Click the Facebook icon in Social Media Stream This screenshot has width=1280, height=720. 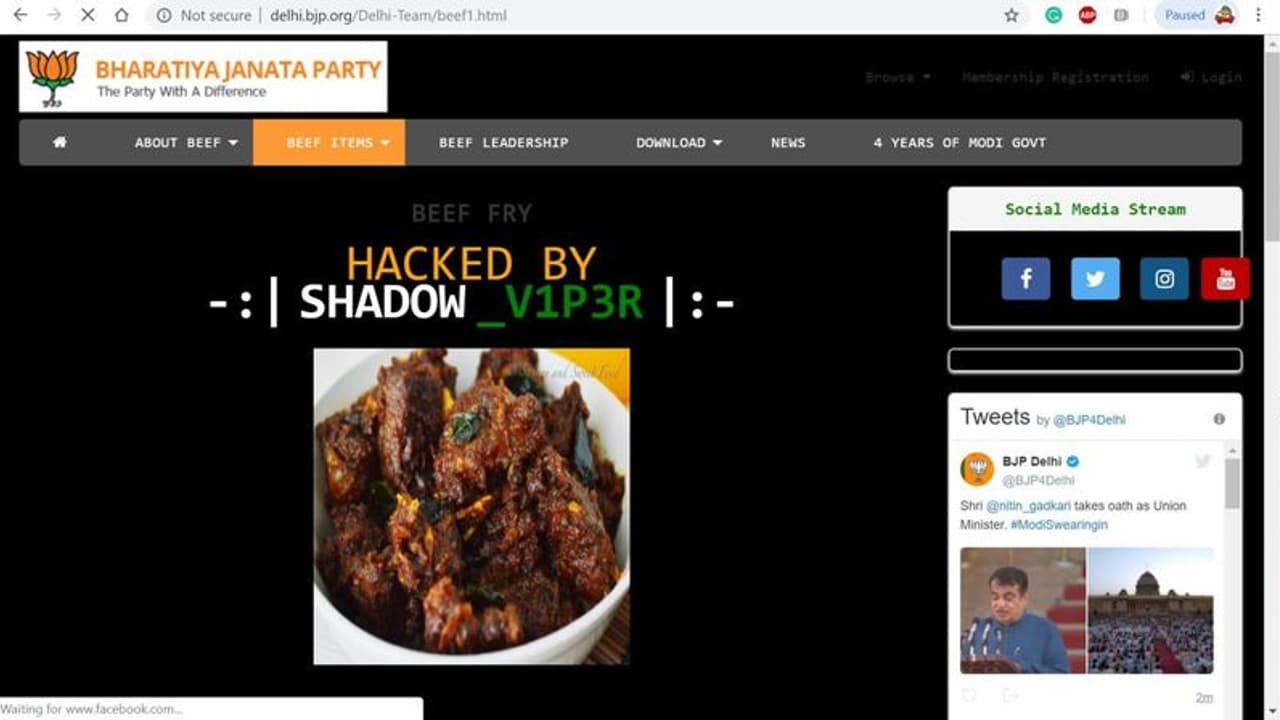coord(1026,279)
